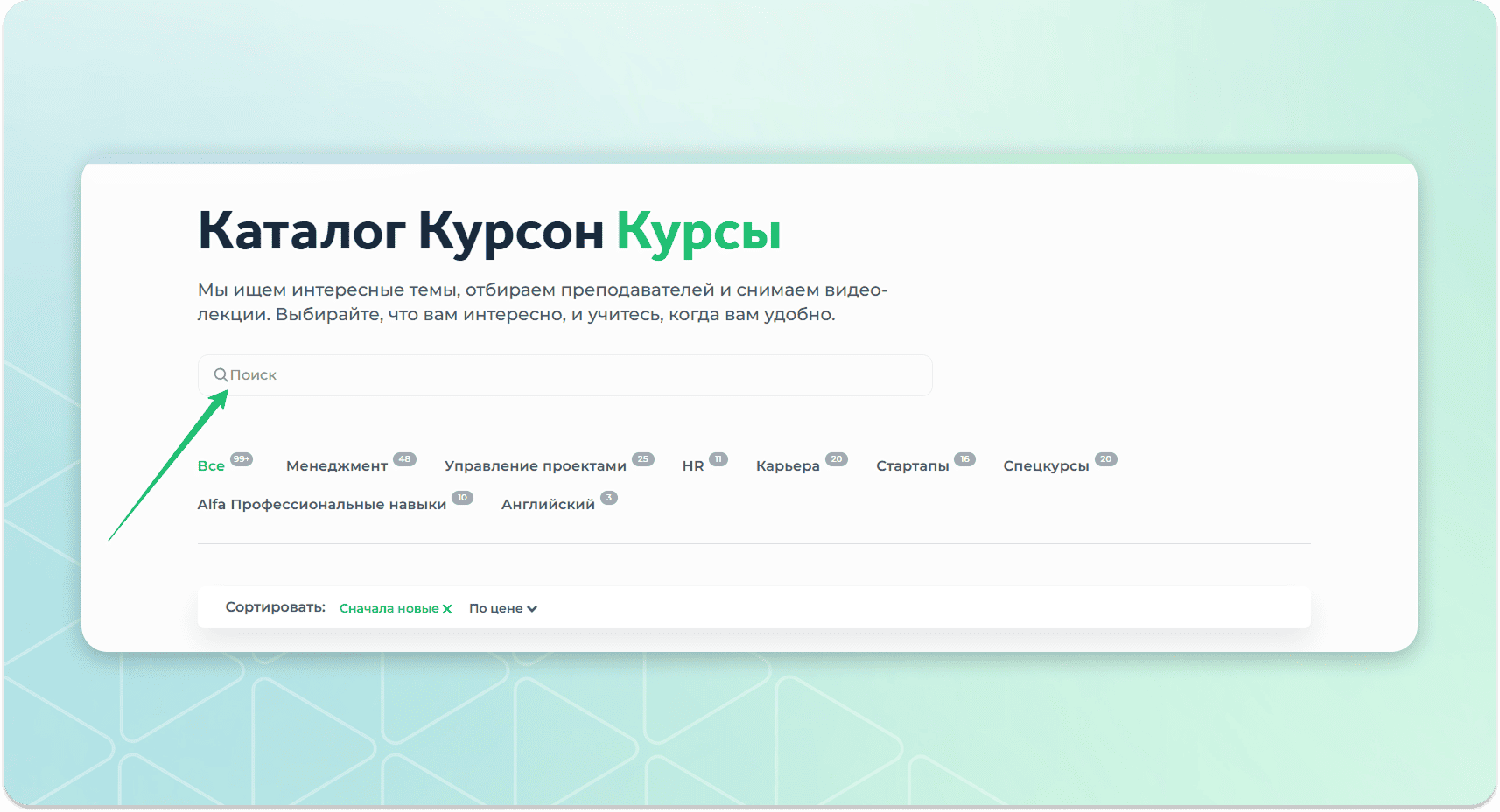Click the 16 badge beside Стартапы
This screenshot has width=1500, height=812.
pos(964,459)
